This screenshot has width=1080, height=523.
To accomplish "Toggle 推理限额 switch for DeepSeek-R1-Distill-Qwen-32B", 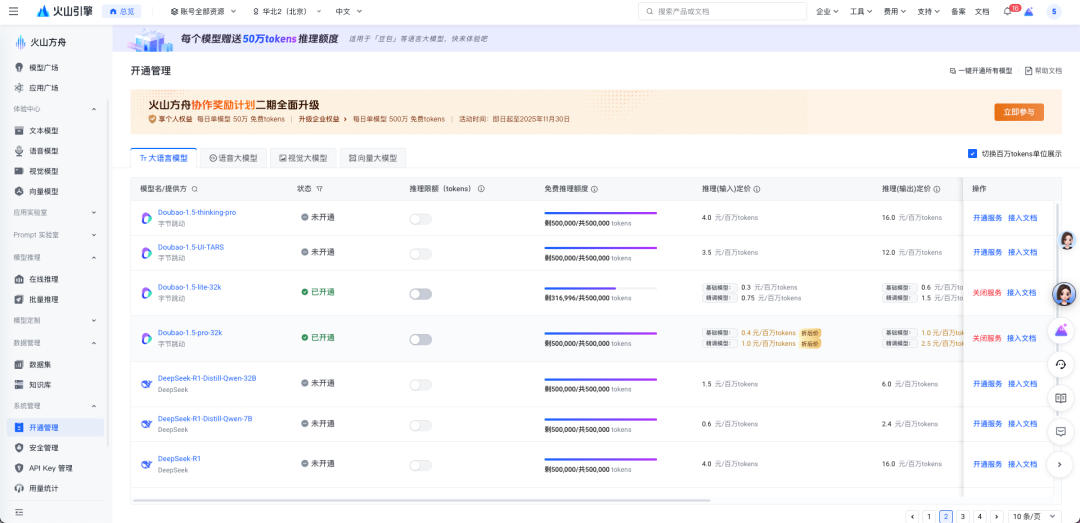I will [421, 385].
